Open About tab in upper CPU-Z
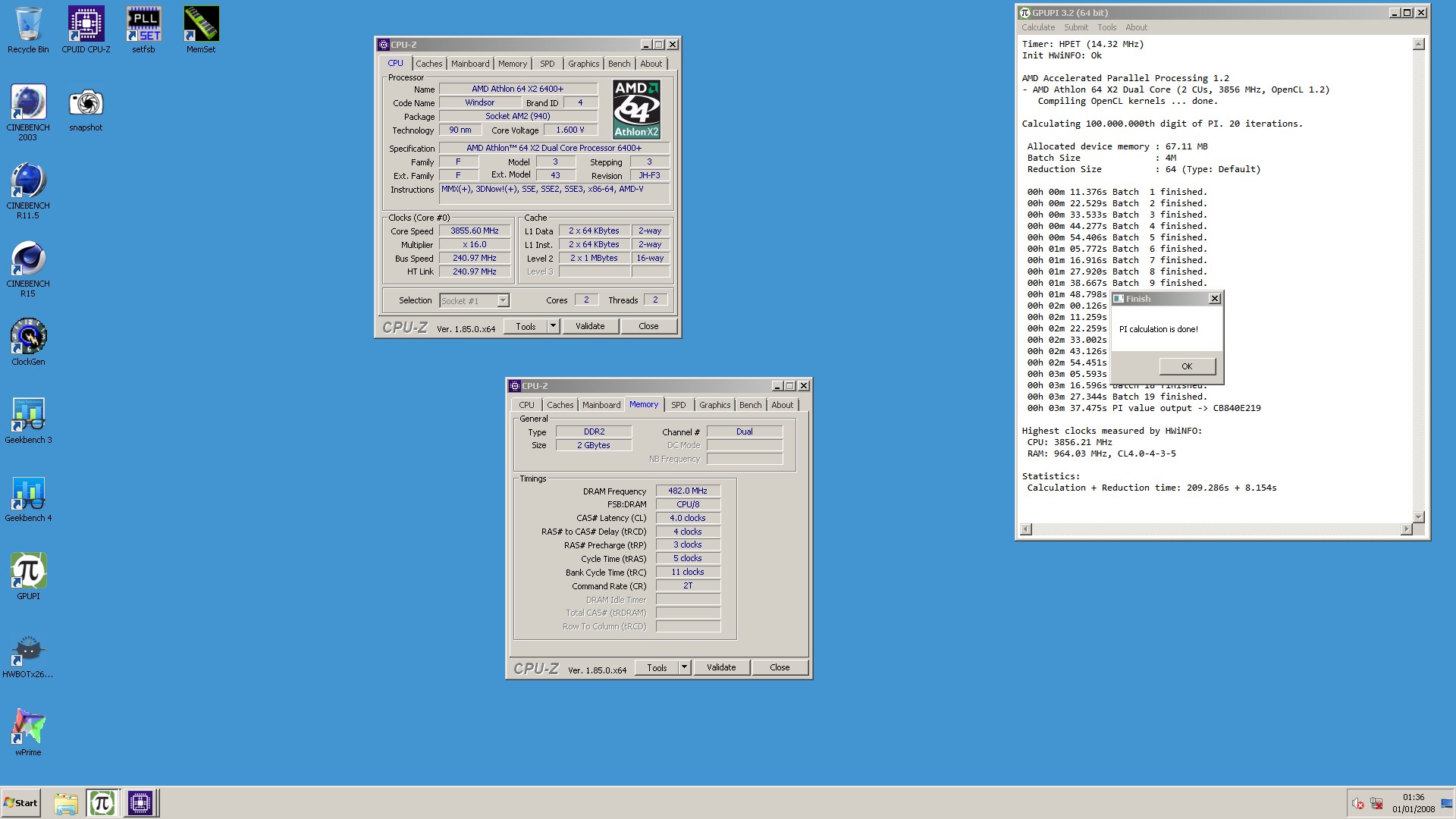The width and height of the screenshot is (1456, 819). coord(651,64)
